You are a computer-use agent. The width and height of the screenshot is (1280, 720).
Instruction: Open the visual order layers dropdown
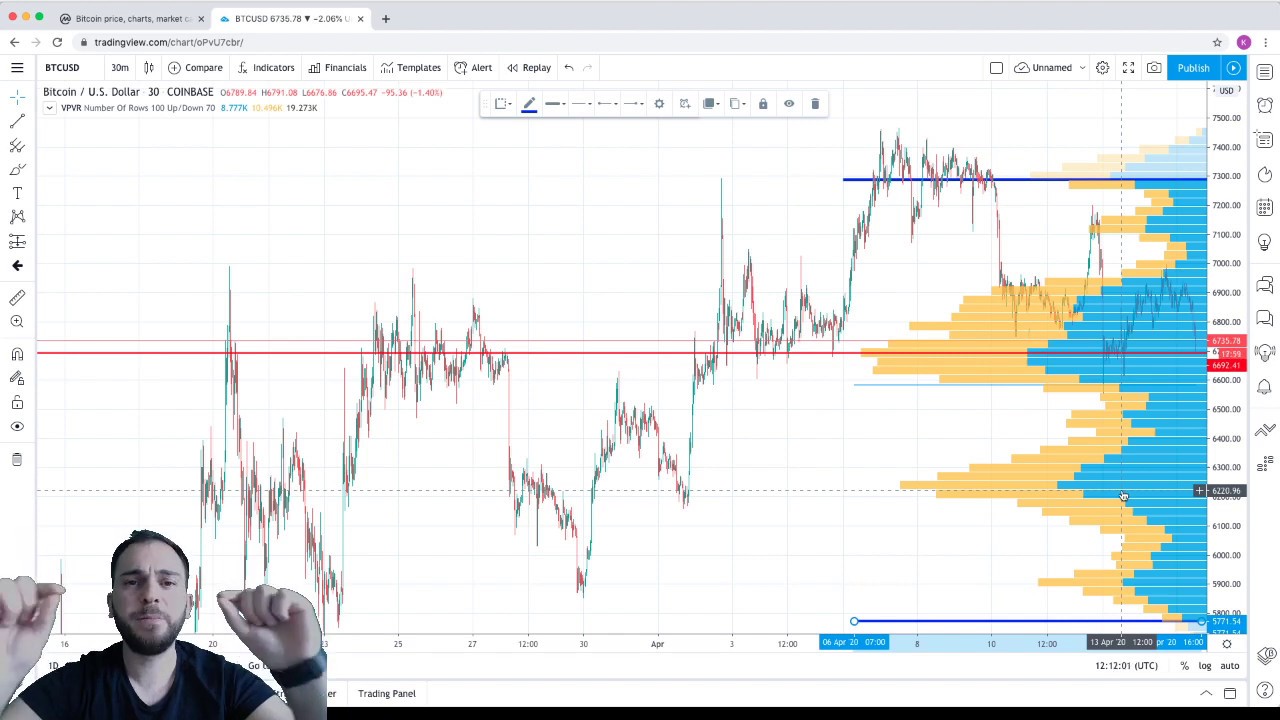click(x=711, y=103)
